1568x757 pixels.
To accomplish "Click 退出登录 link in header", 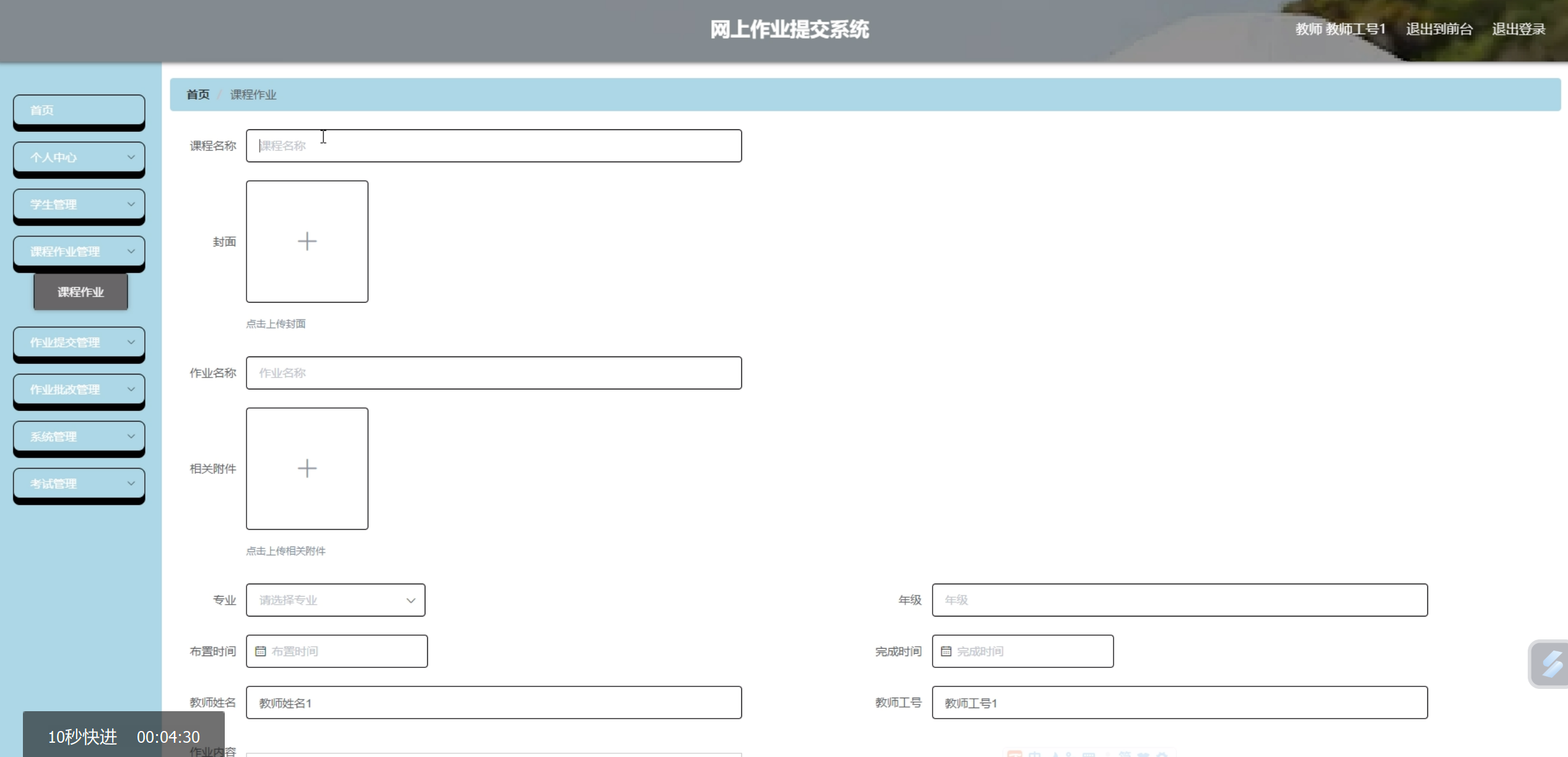I will point(1518,29).
